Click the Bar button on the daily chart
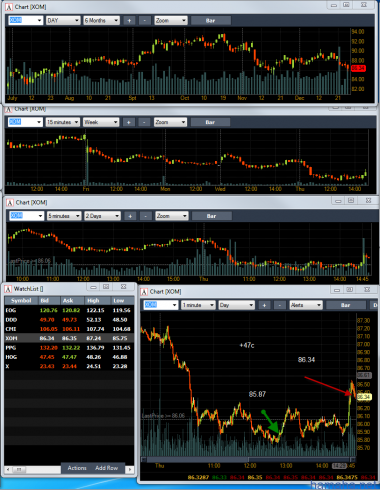This screenshot has height=490, width=380. [x=210, y=21]
